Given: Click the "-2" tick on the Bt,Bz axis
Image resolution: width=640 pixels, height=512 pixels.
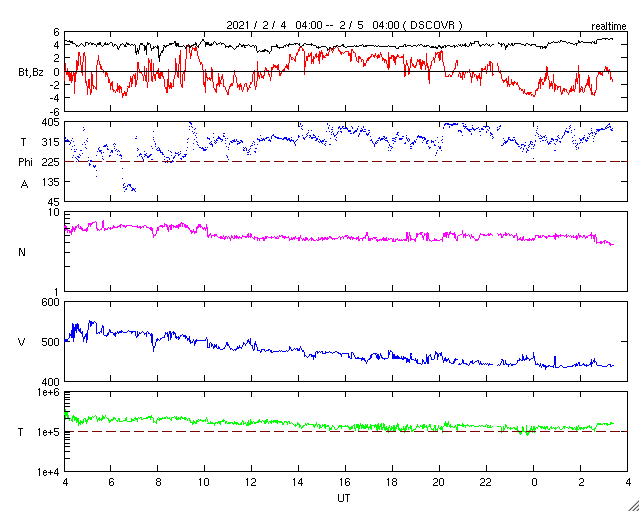Looking at the screenshot, I should 55,85.
